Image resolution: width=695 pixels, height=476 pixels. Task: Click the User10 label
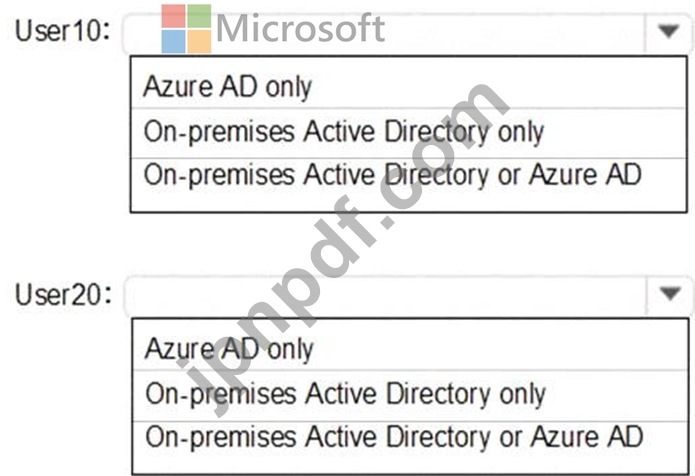[x=62, y=31]
